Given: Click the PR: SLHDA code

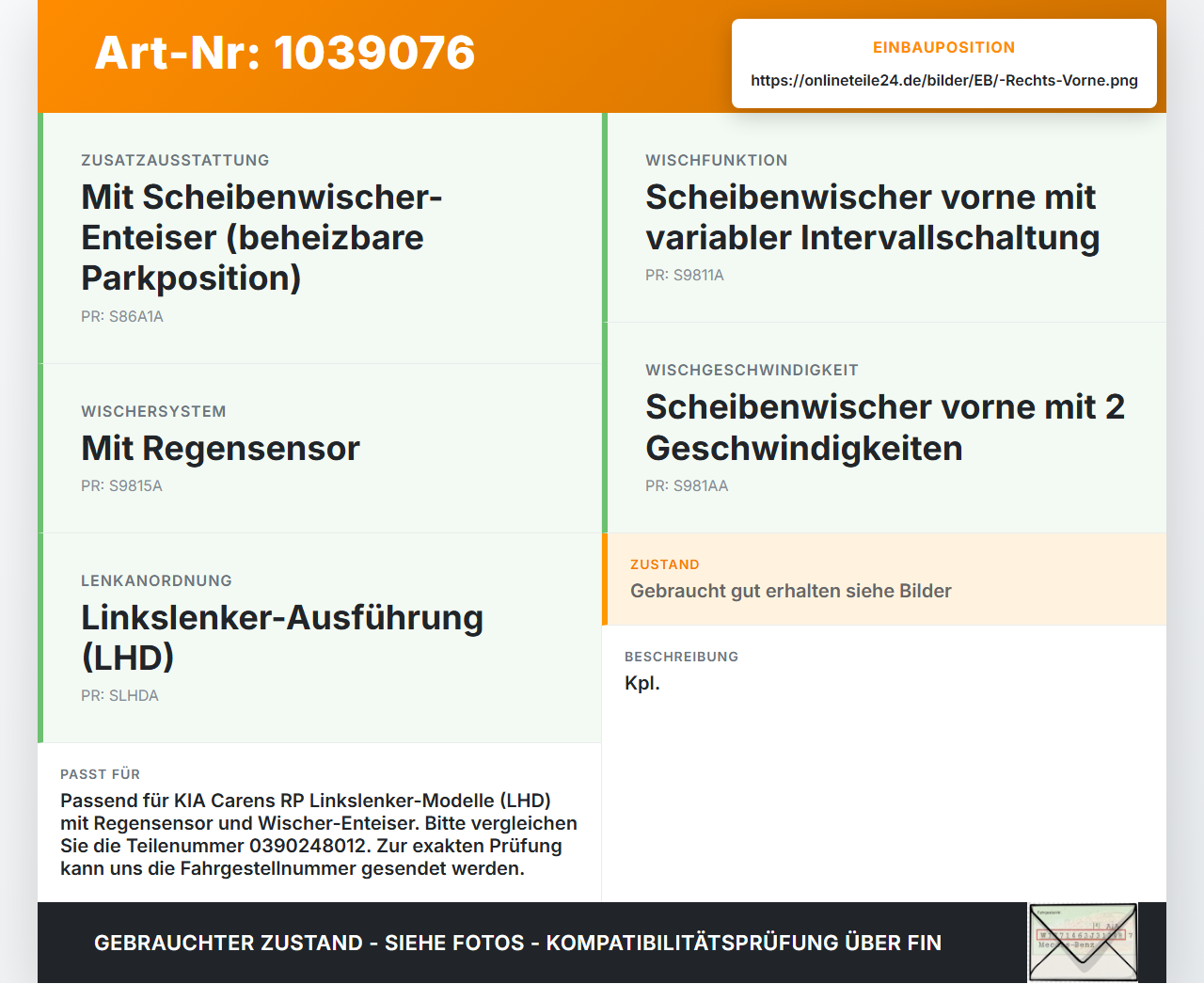Looking at the screenshot, I should pyautogui.click(x=119, y=696).
